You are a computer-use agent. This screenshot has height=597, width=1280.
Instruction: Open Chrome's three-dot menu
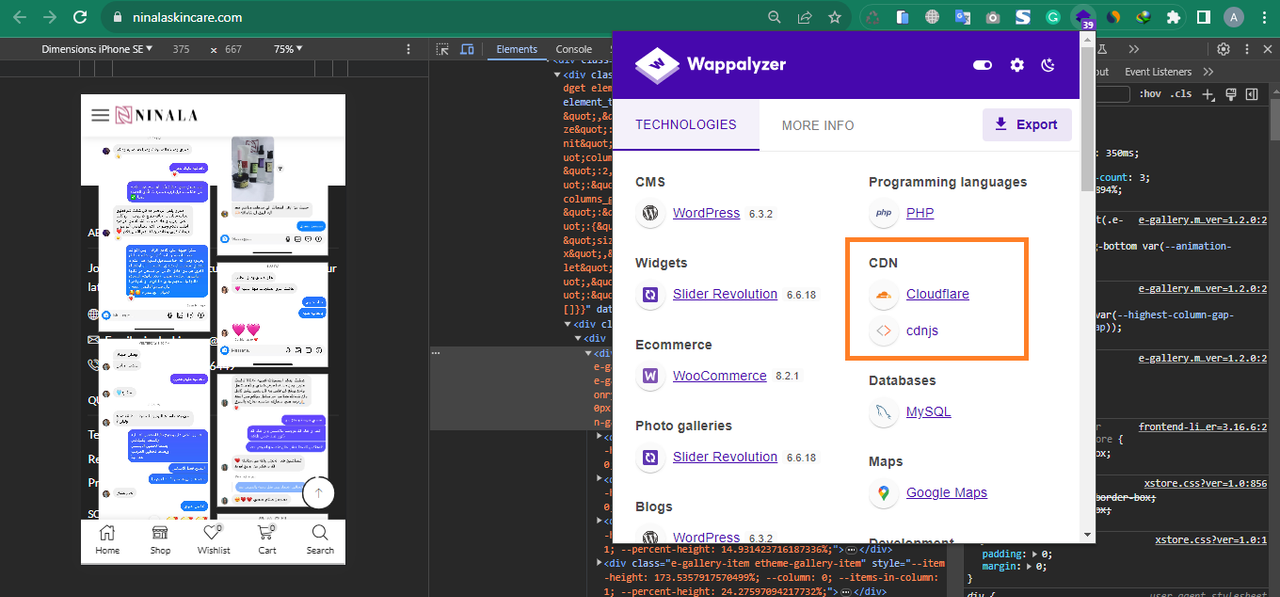click(x=1262, y=17)
